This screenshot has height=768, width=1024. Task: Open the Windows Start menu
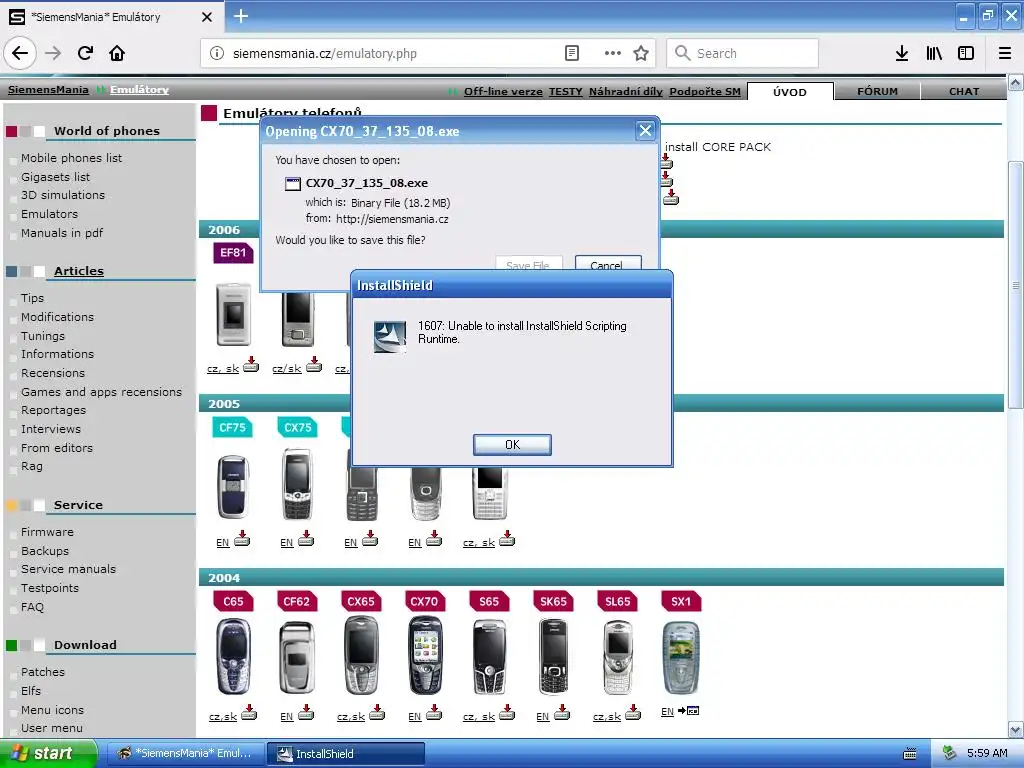pos(48,754)
